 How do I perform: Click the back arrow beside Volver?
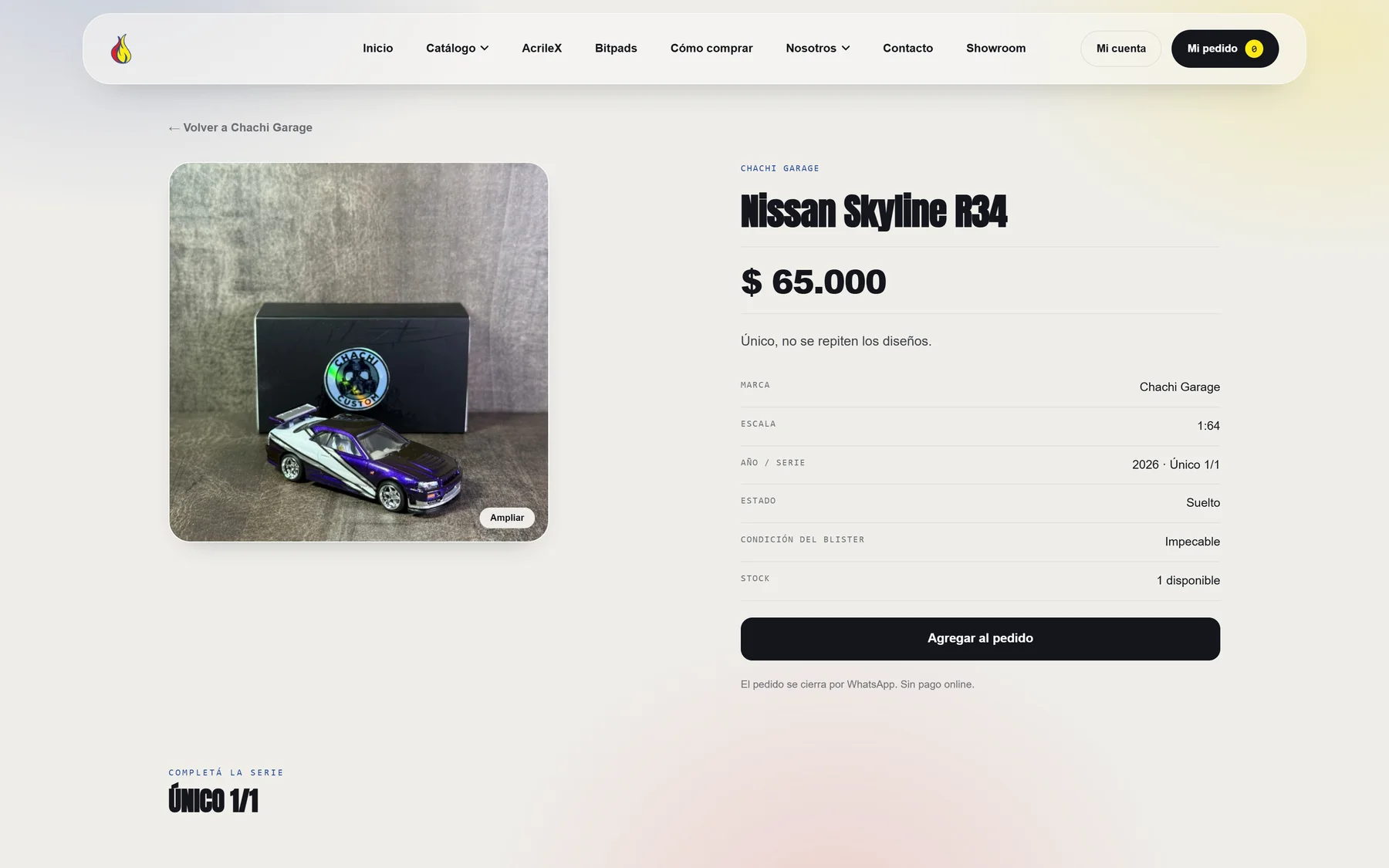[x=174, y=128]
